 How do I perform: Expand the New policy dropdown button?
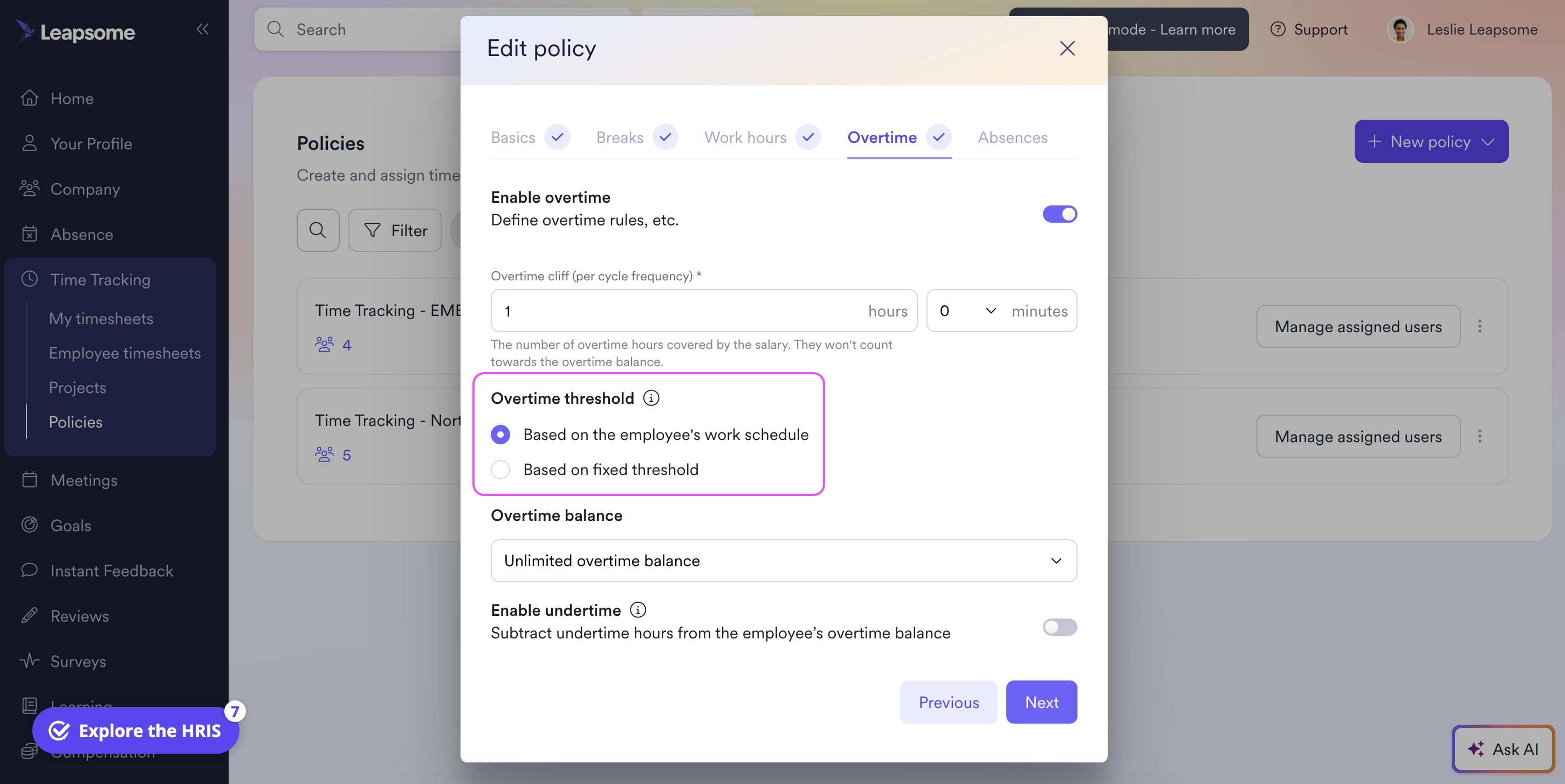1431,141
